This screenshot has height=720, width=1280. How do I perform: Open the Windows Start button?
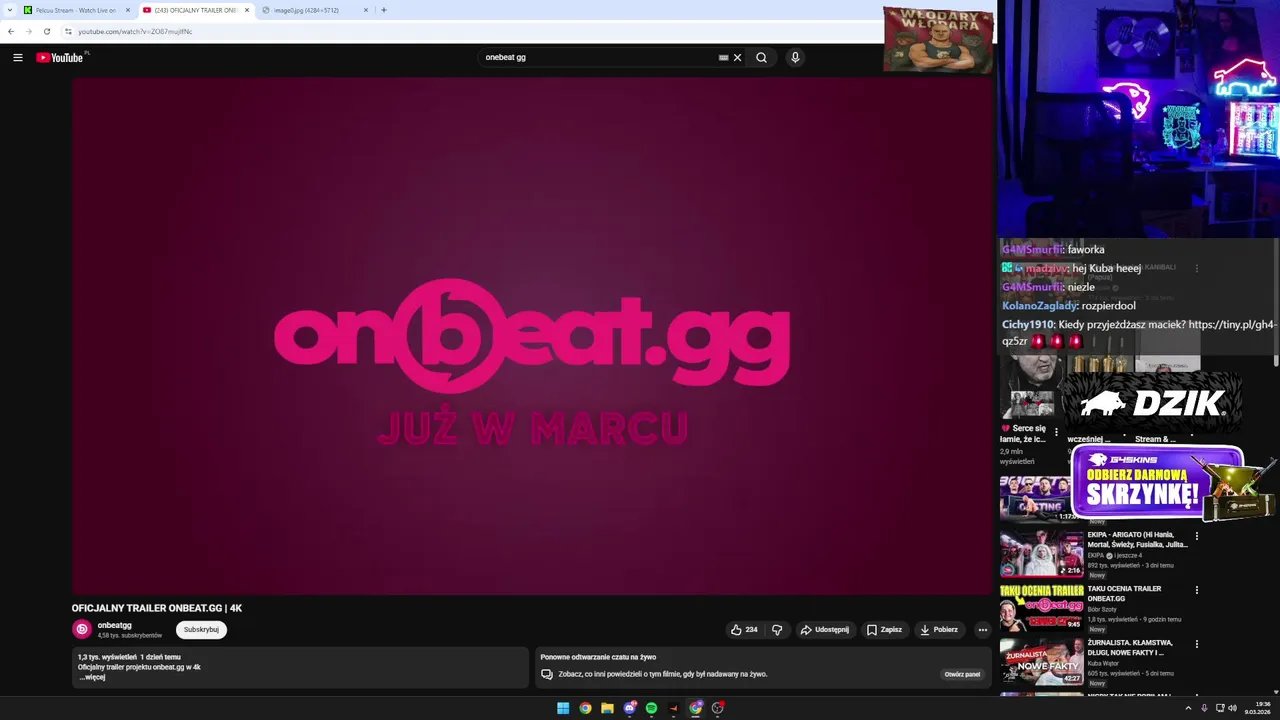(x=563, y=708)
